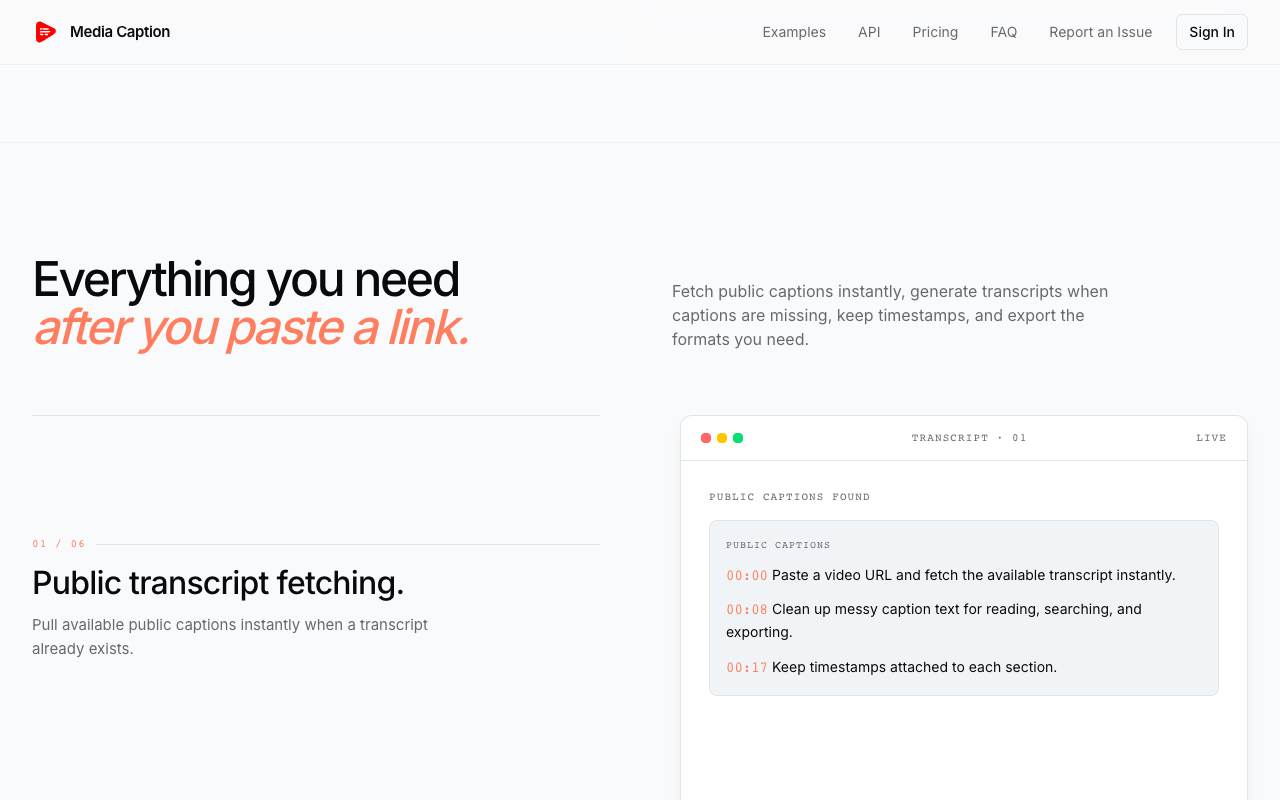Click the Media Caption brand name

[120, 32]
